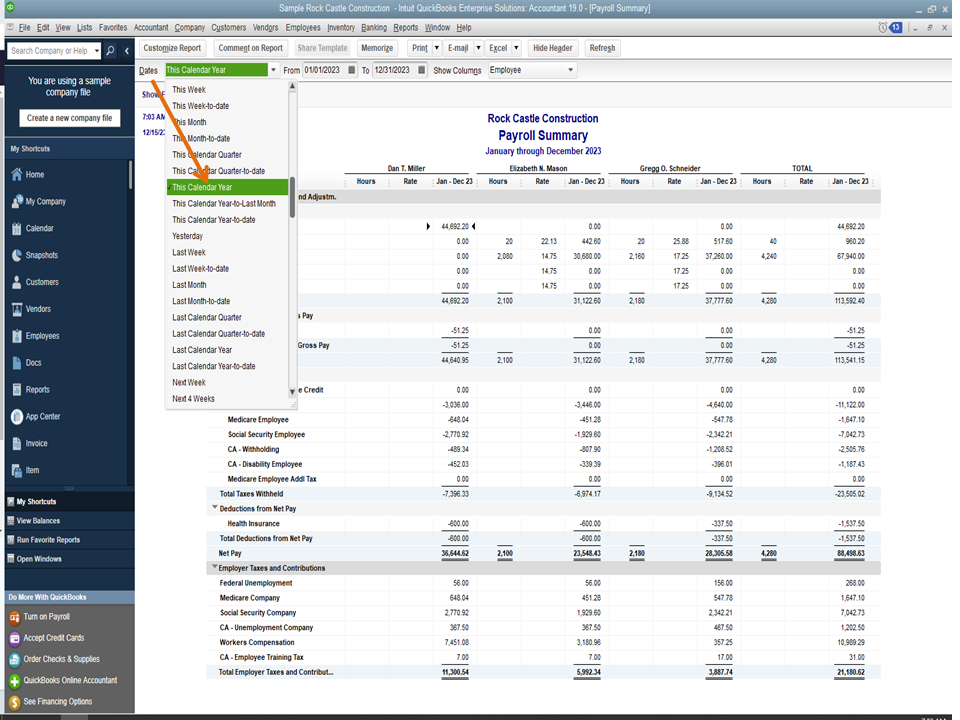
Task: Choose This Month from dates list
Action: (x=227, y=122)
